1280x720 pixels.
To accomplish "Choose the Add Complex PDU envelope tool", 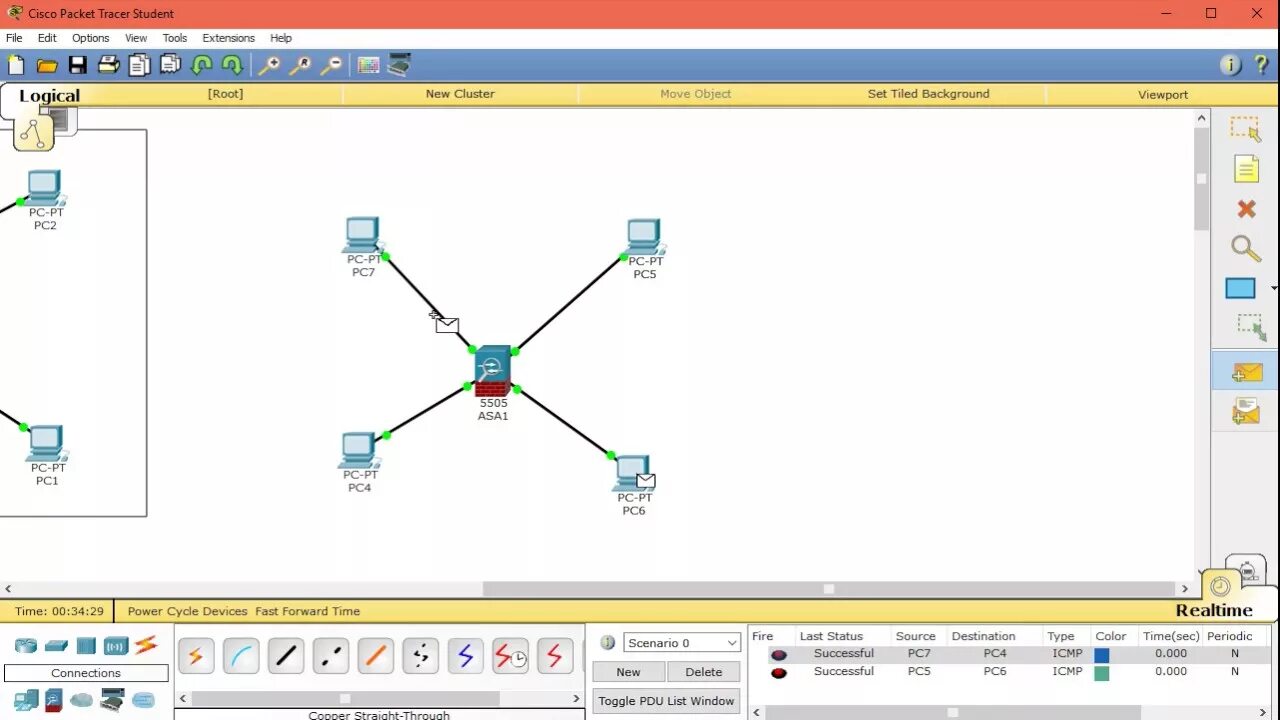I will pyautogui.click(x=1246, y=411).
